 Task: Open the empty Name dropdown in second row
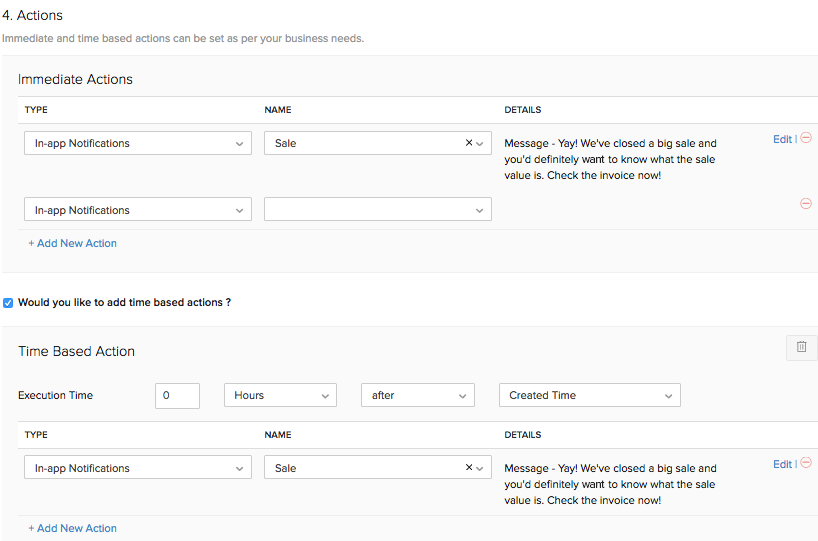point(377,210)
